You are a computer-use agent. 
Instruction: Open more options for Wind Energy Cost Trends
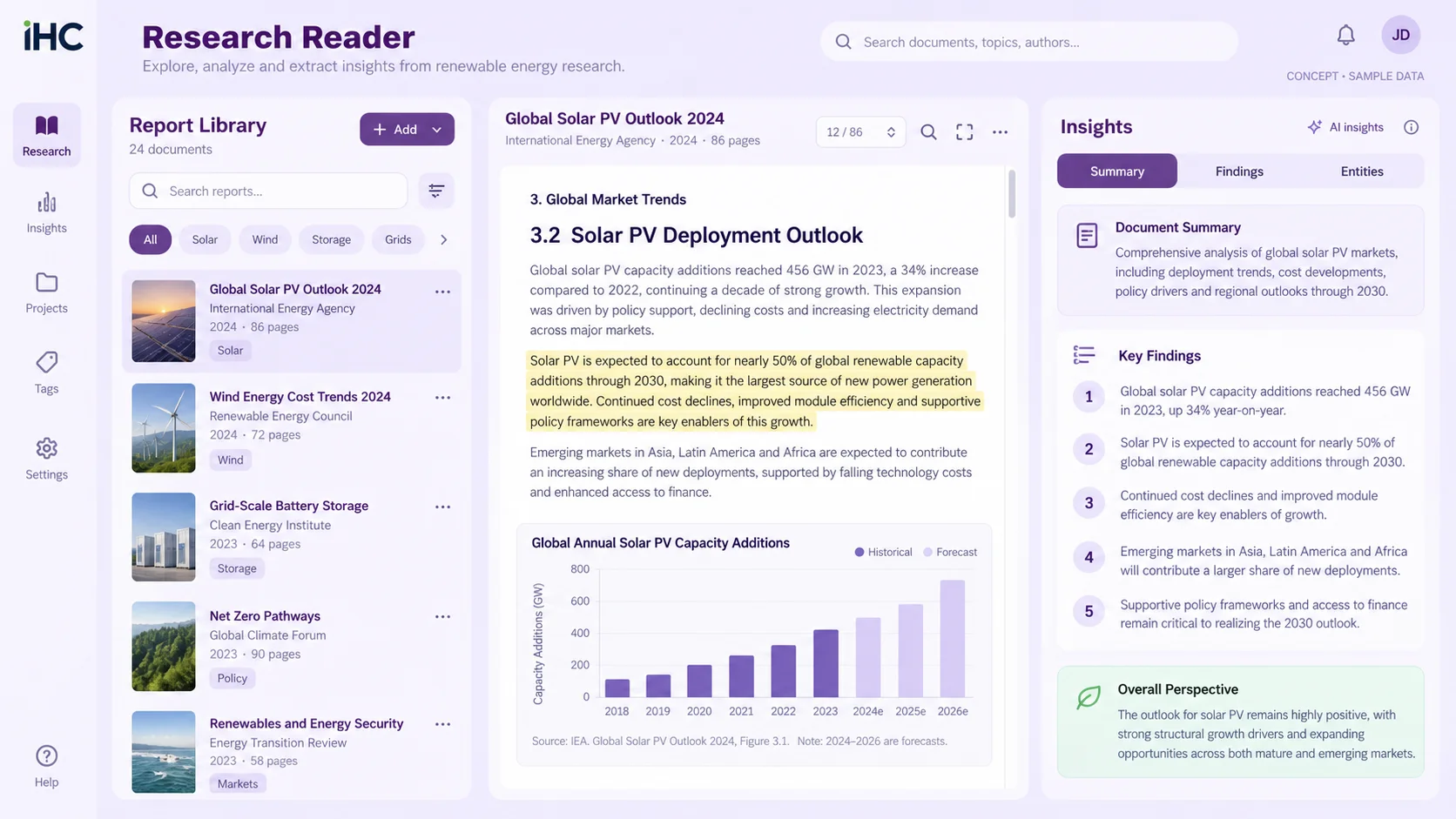click(x=442, y=398)
